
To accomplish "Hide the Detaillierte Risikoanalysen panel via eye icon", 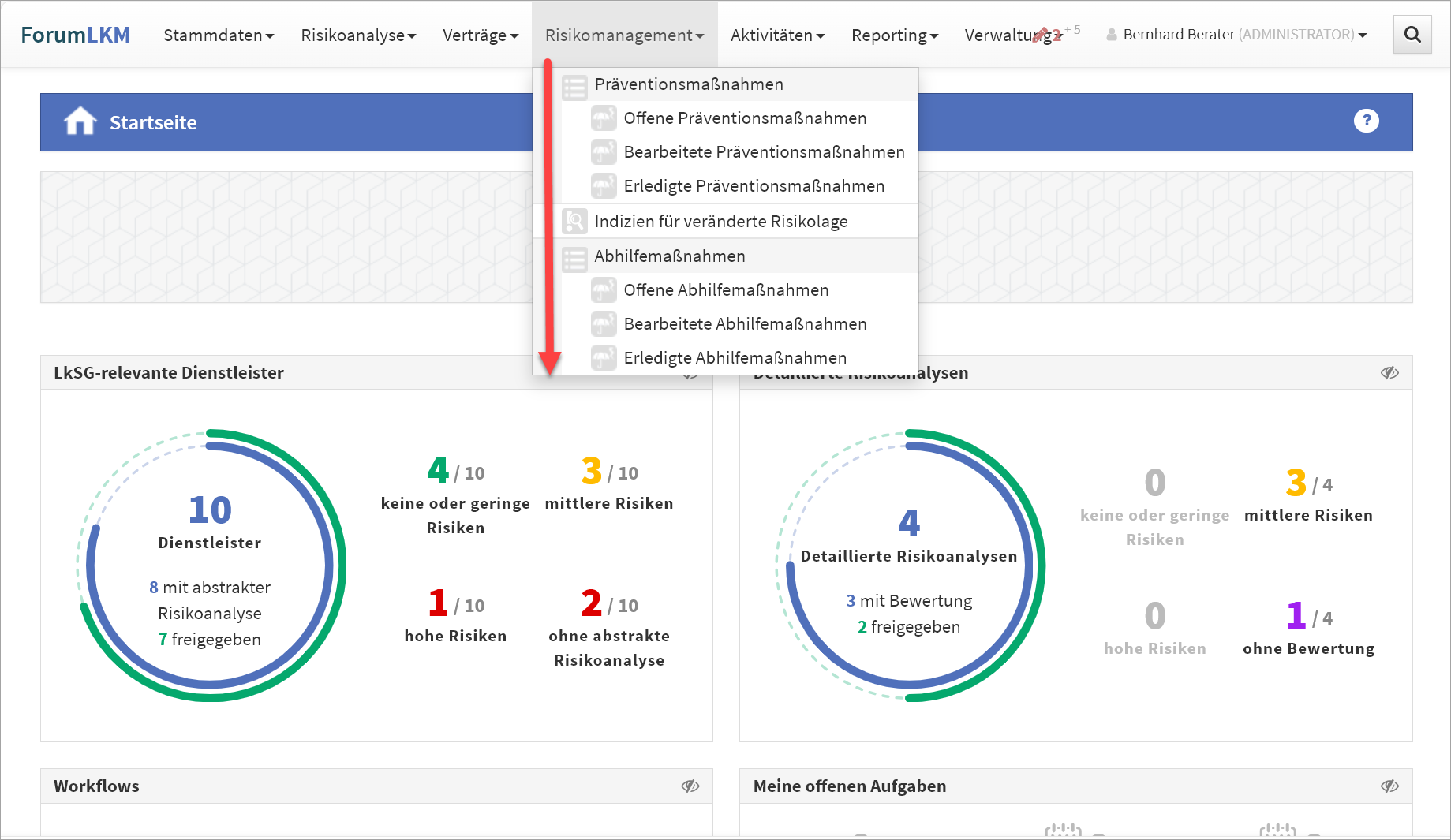I will (x=1389, y=373).
